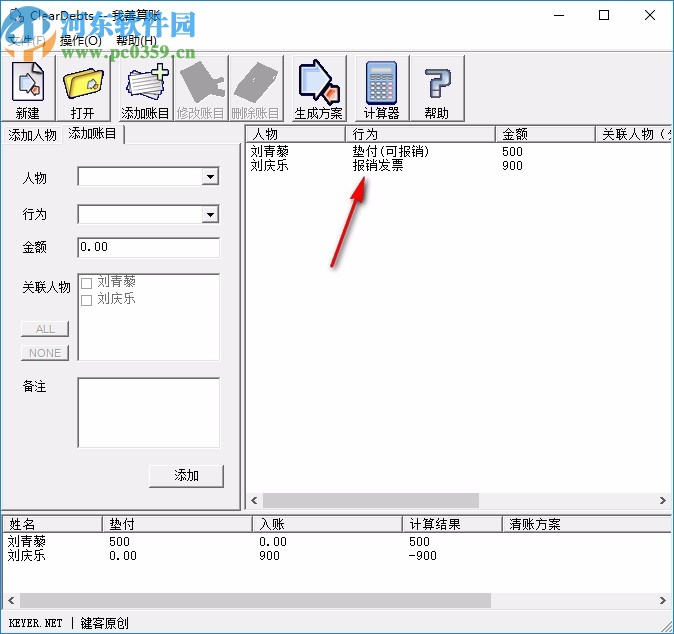
Task: Click the entries list's scroll right arrow
Action: click(x=662, y=500)
